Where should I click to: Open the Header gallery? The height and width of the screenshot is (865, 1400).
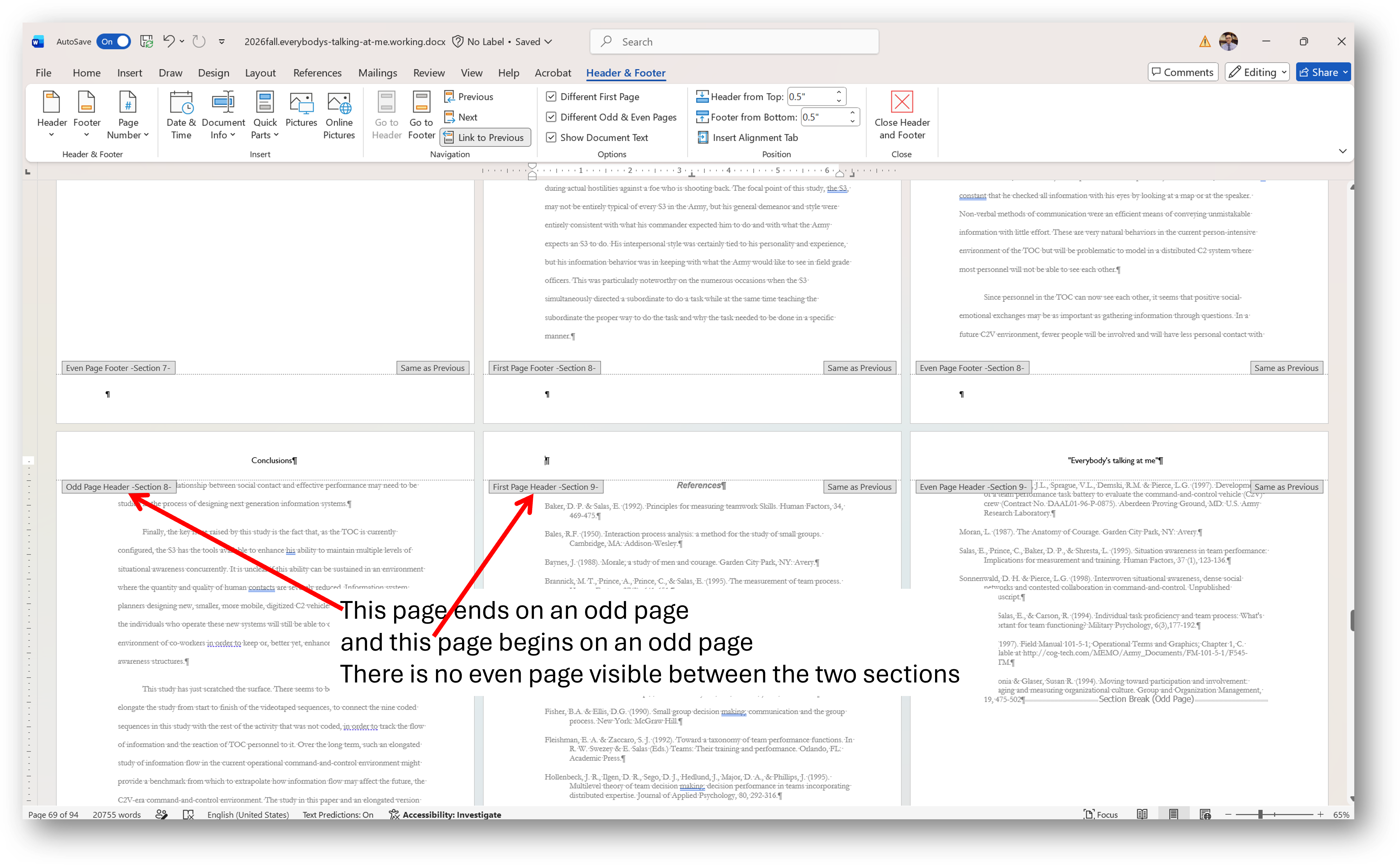52,114
